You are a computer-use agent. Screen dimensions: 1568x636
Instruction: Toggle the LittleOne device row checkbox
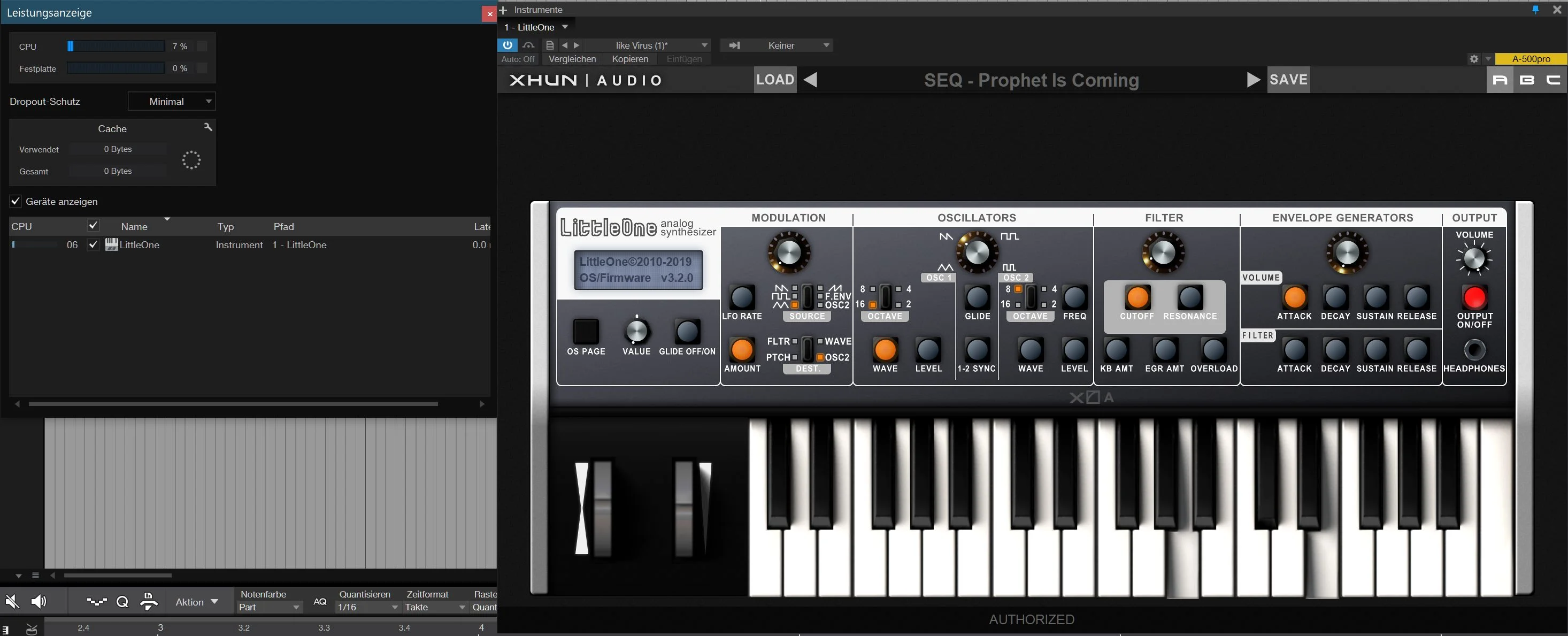coord(93,244)
